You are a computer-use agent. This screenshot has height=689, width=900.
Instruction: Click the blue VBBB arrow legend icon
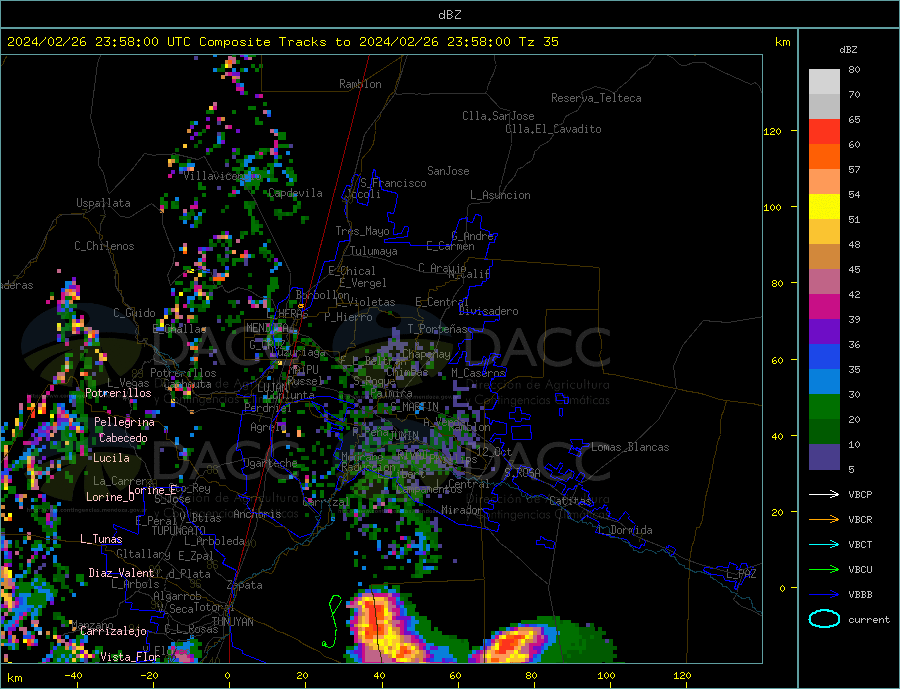click(x=824, y=595)
